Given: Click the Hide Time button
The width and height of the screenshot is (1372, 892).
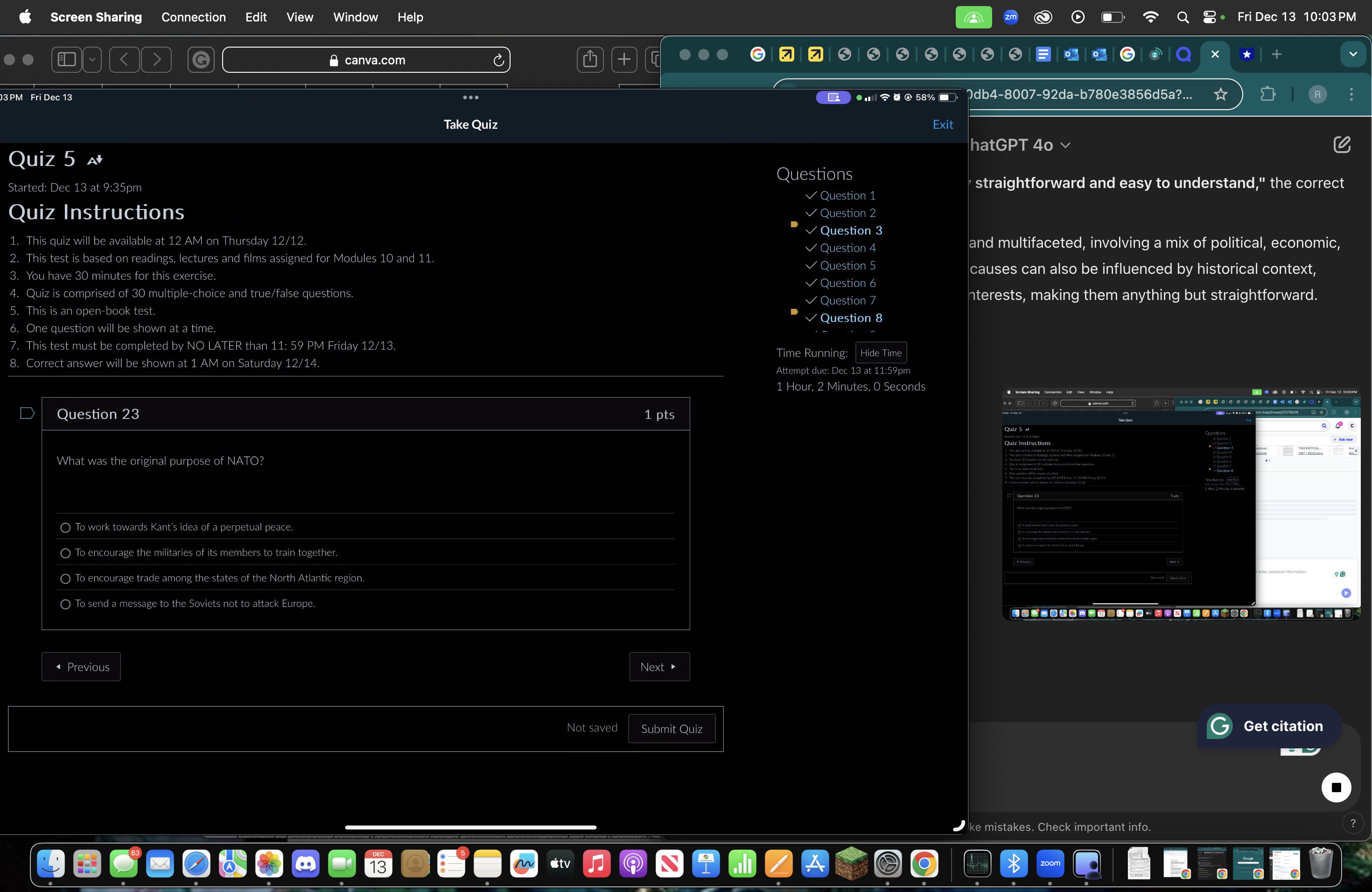Looking at the screenshot, I should click(x=881, y=353).
